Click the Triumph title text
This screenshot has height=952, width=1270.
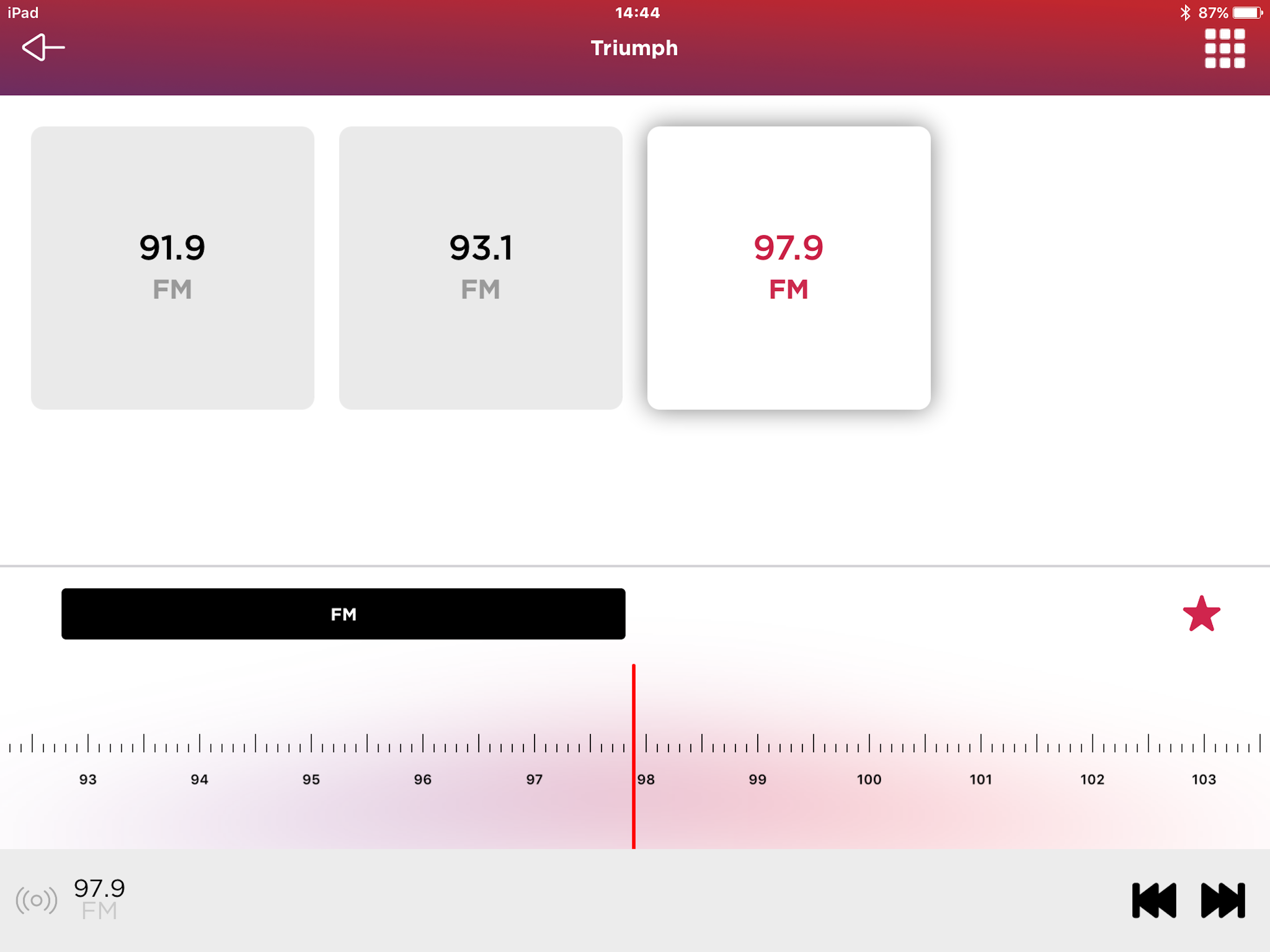pyautogui.click(x=635, y=48)
